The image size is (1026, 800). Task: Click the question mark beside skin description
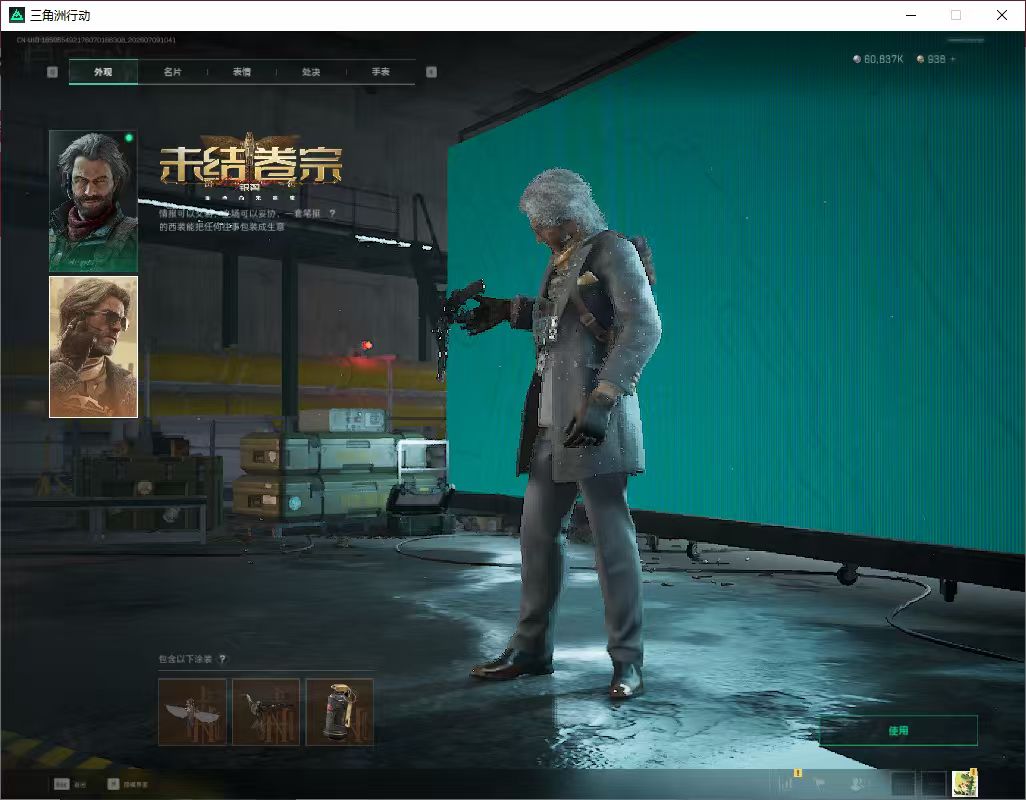point(332,213)
